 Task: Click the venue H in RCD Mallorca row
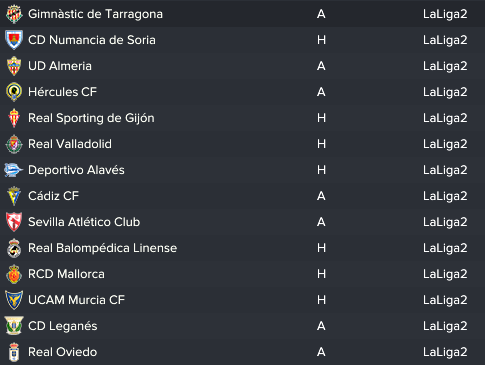point(321,274)
